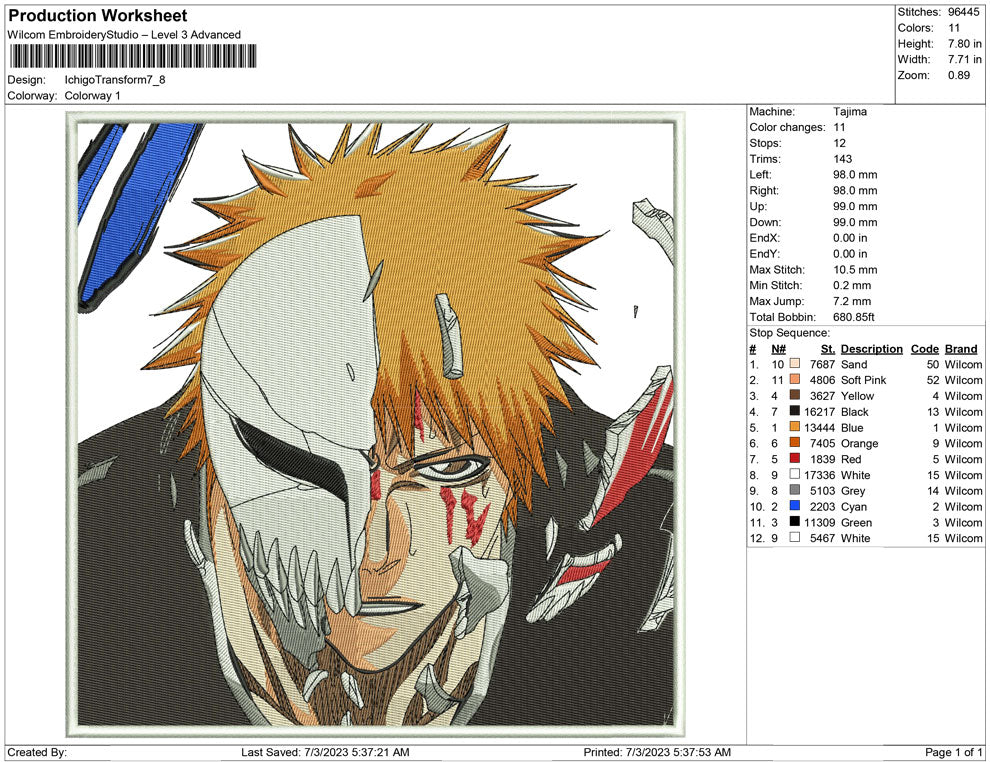Click the barcode under the software name
Screen dimensions: 990x762
130,56
